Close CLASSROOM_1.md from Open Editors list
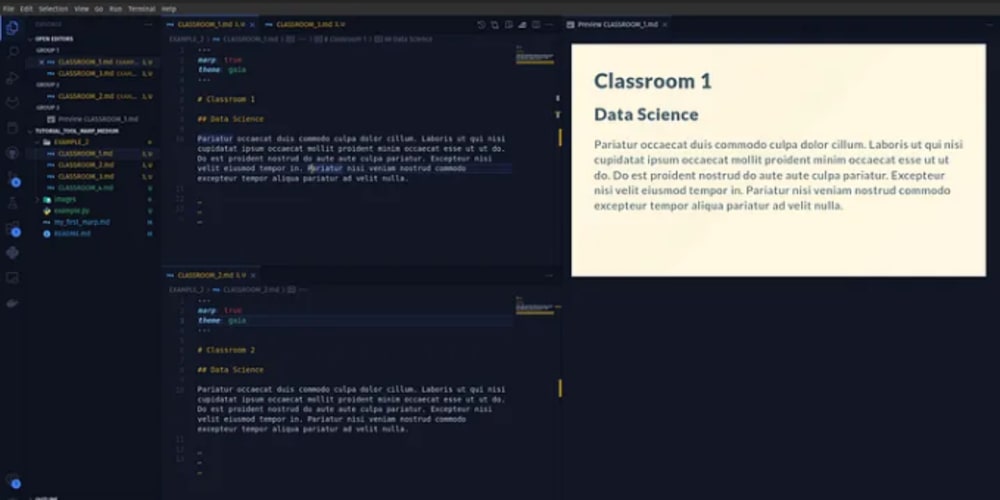1000x500 pixels. point(41,62)
